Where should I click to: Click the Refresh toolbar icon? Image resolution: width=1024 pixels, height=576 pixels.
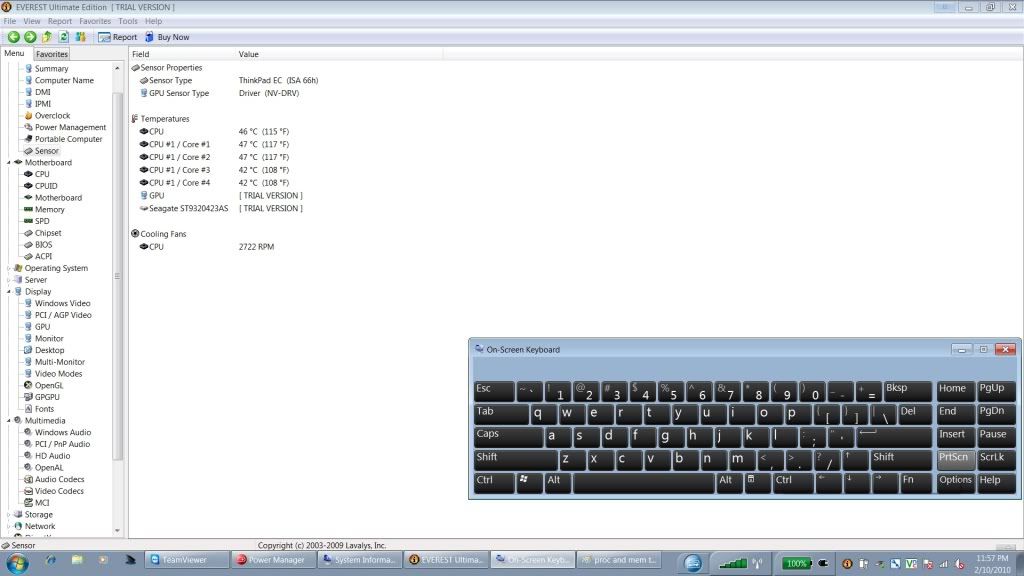click(x=63, y=37)
